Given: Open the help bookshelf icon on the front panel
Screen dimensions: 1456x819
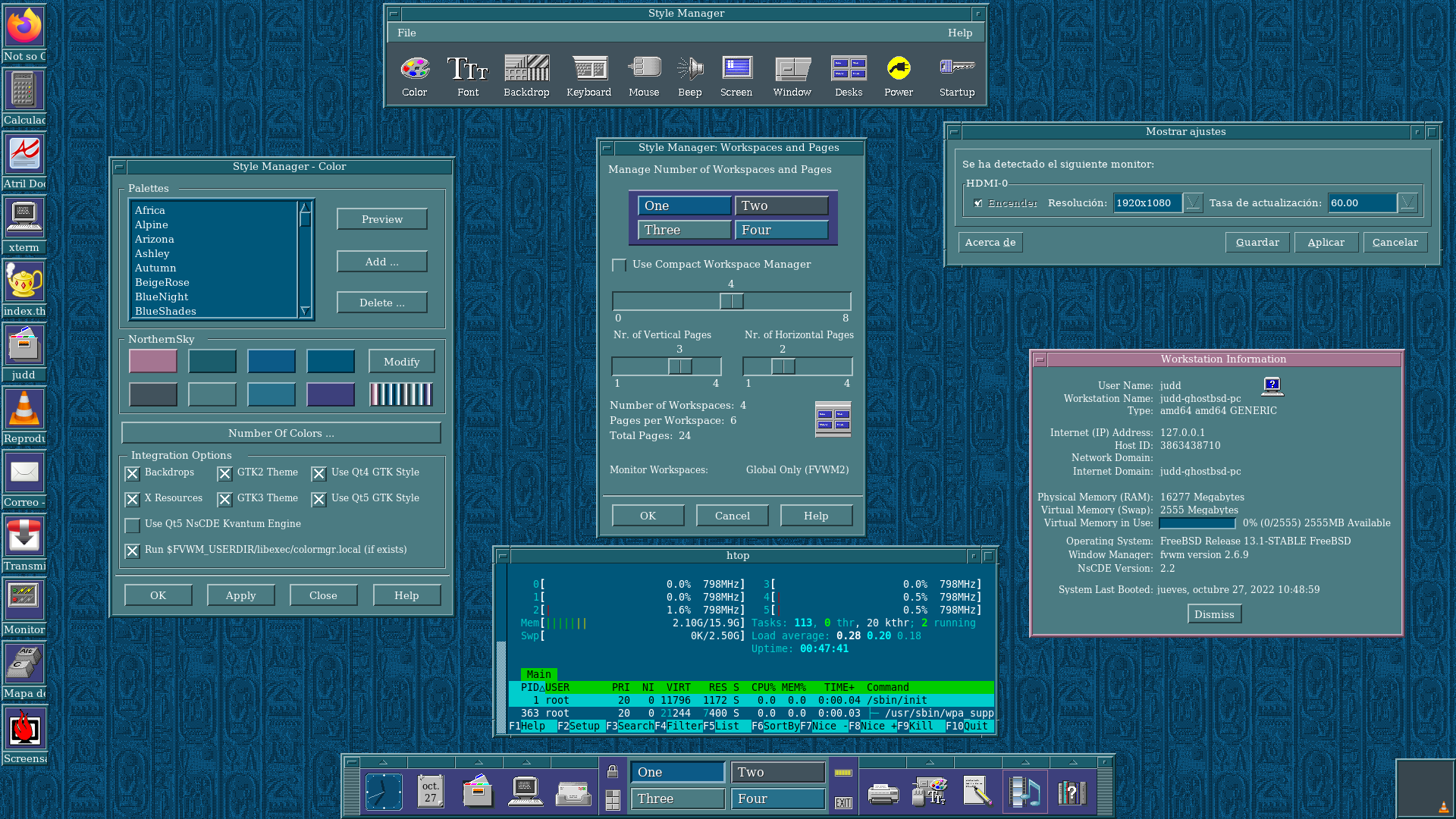Looking at the screenshot, I should [1072, 793].
